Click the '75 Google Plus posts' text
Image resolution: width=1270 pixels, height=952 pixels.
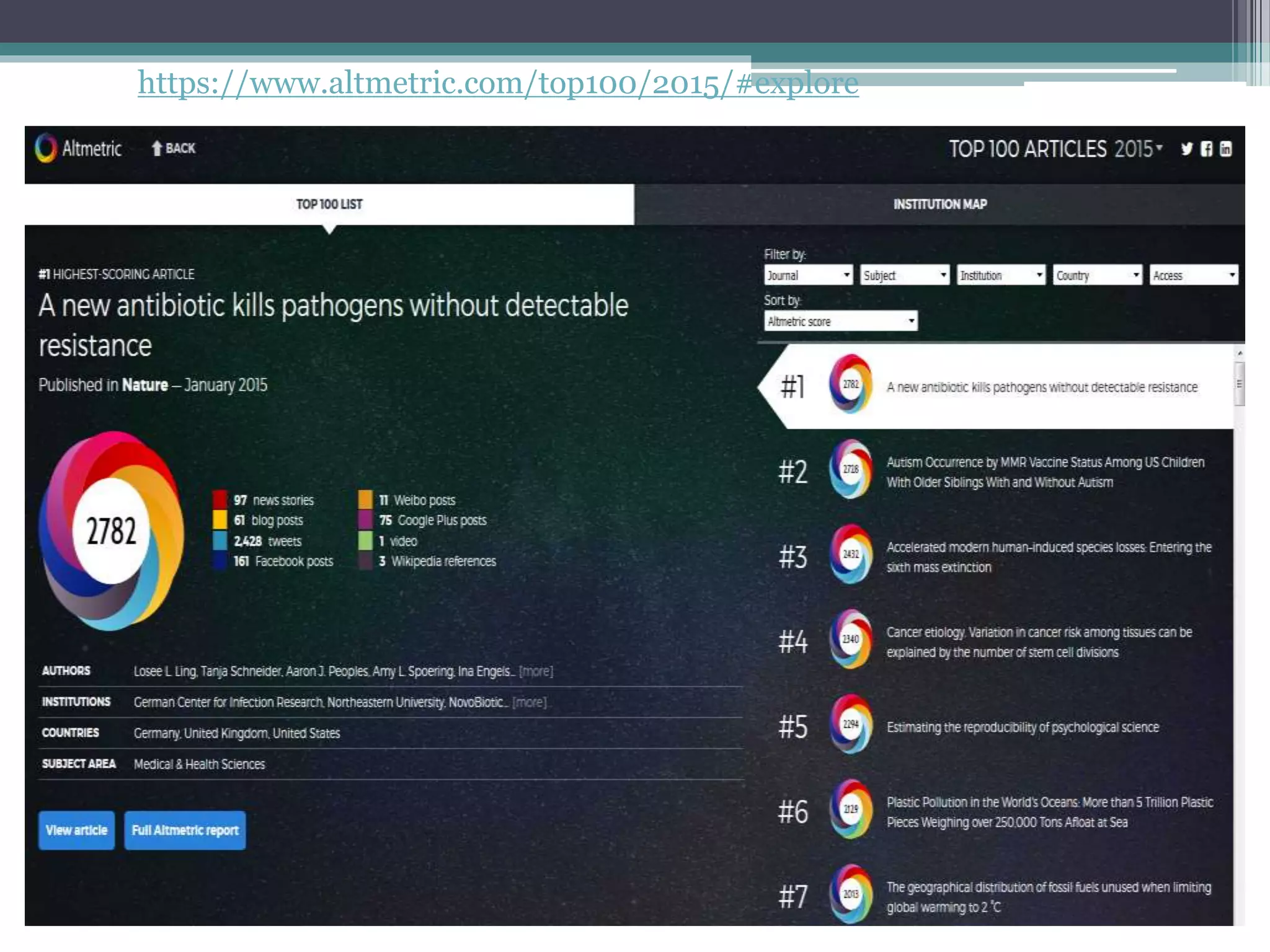tap(433, 521)
